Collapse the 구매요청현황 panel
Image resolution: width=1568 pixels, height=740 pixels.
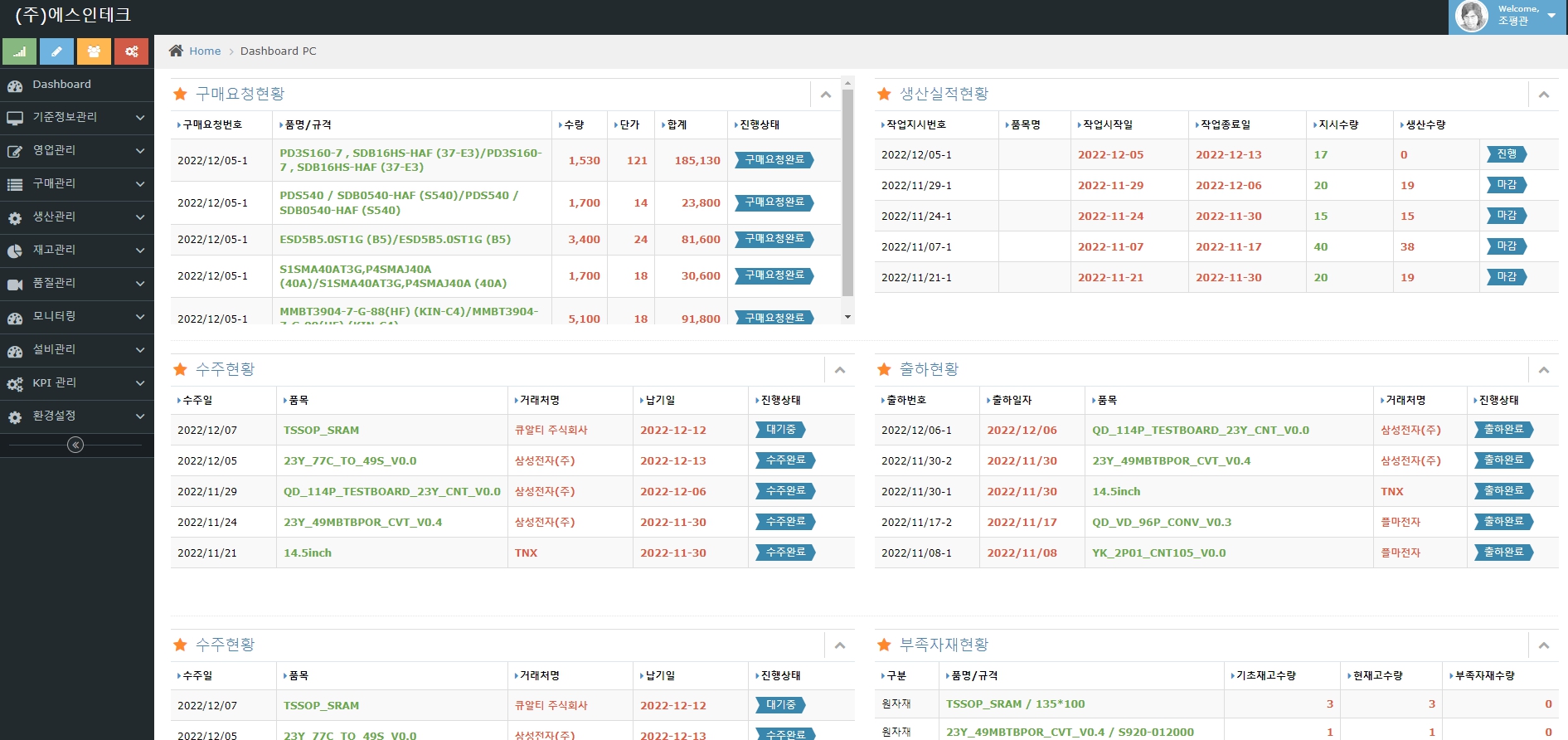point(825,95)
